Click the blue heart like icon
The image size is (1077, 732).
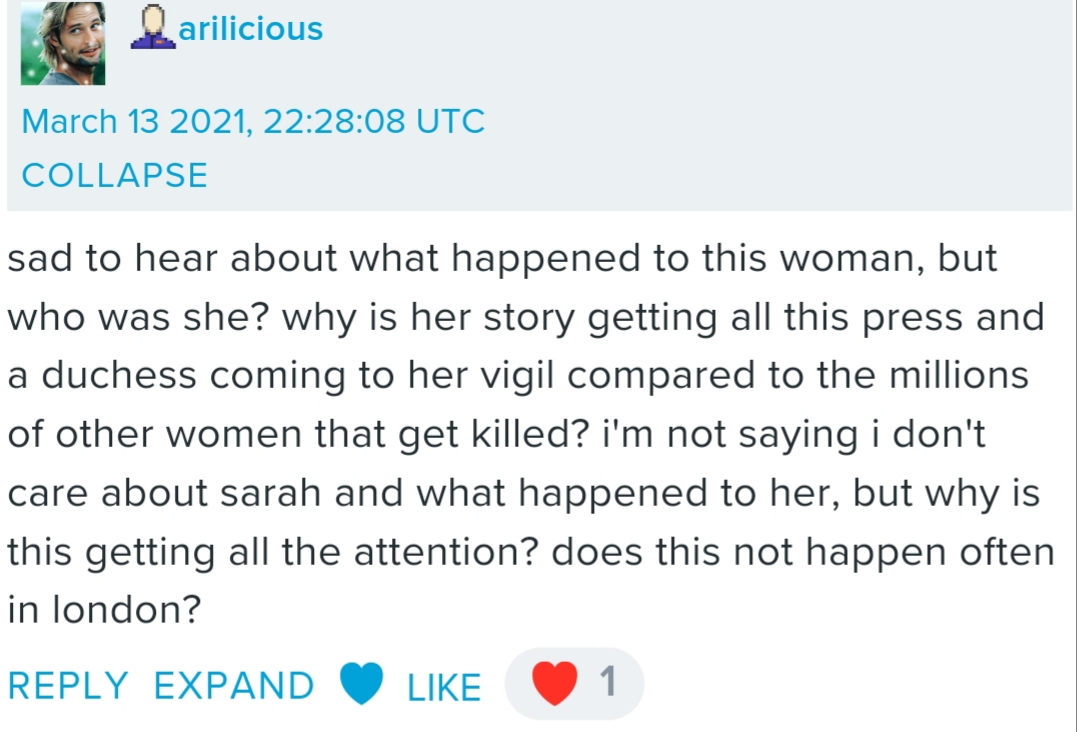click(362, 685)
